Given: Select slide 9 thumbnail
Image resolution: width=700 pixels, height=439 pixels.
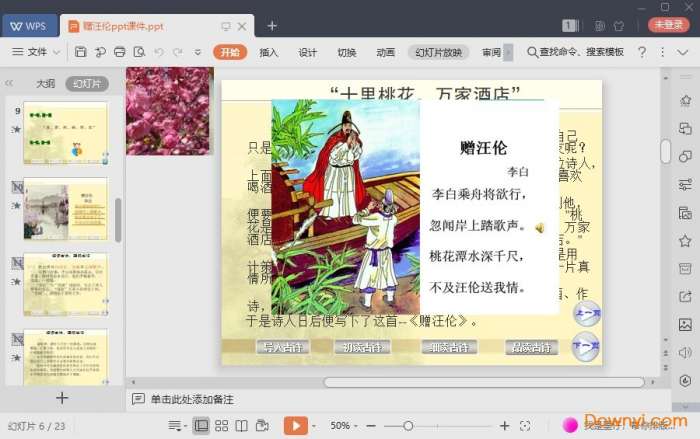Looking at the screenshot, I should pyautogui.click(x=66, y=133).
